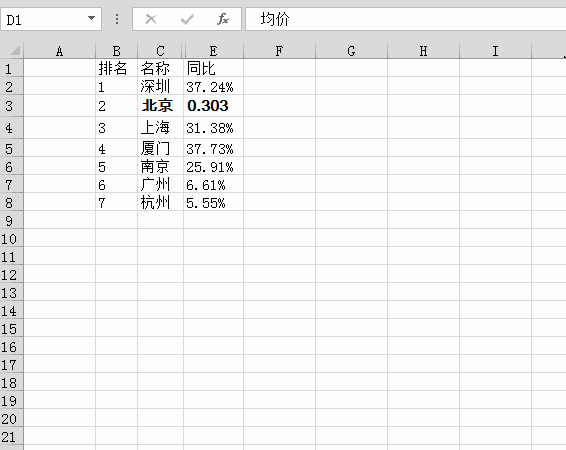Screen dimensions: 566x450
Task: Select column E header
Action: pyautogui.click(x=214, y=51)
